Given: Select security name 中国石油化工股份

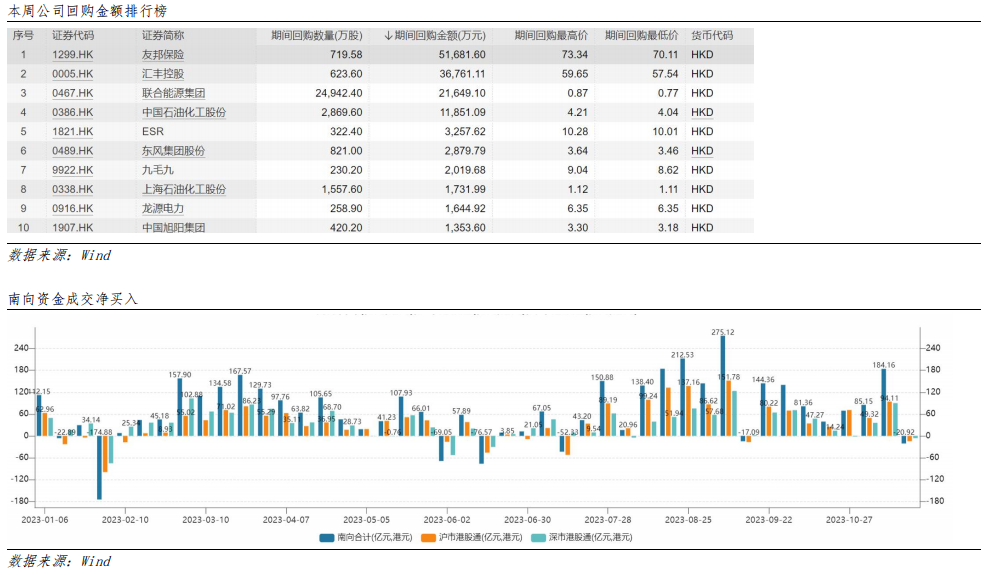Looking at the screenshot, I should tap(184, 113).
